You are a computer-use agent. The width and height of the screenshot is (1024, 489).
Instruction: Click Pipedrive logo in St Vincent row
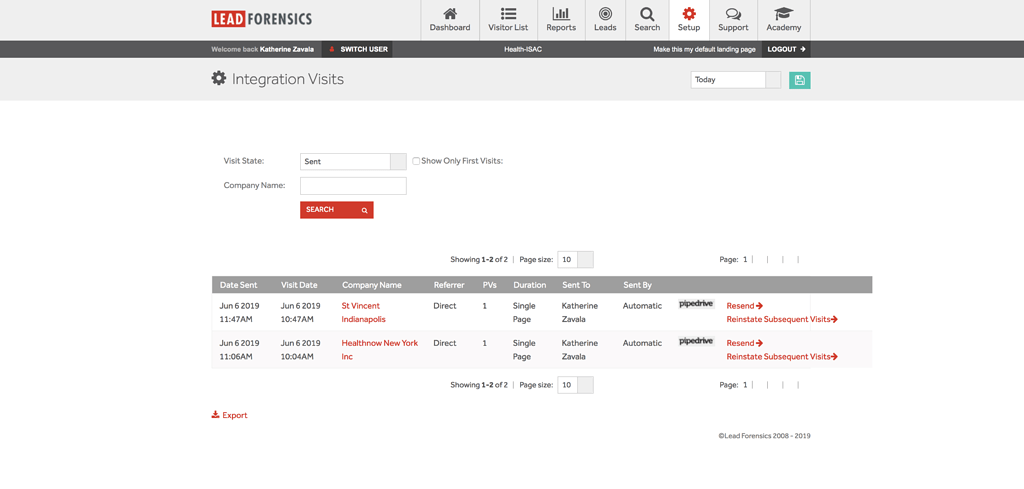pos(697,304)
